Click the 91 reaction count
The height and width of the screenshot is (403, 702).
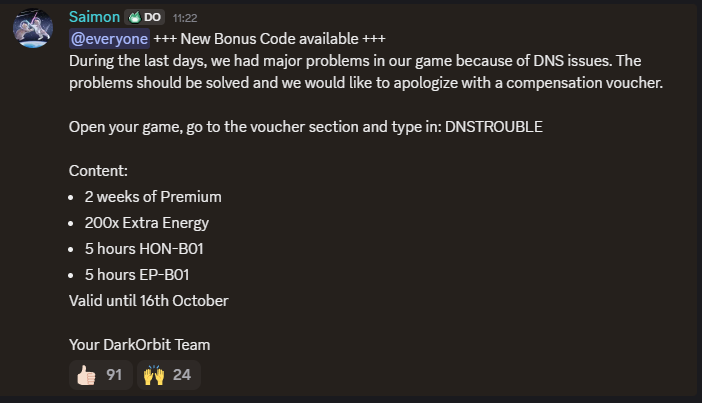pos(114,375)
